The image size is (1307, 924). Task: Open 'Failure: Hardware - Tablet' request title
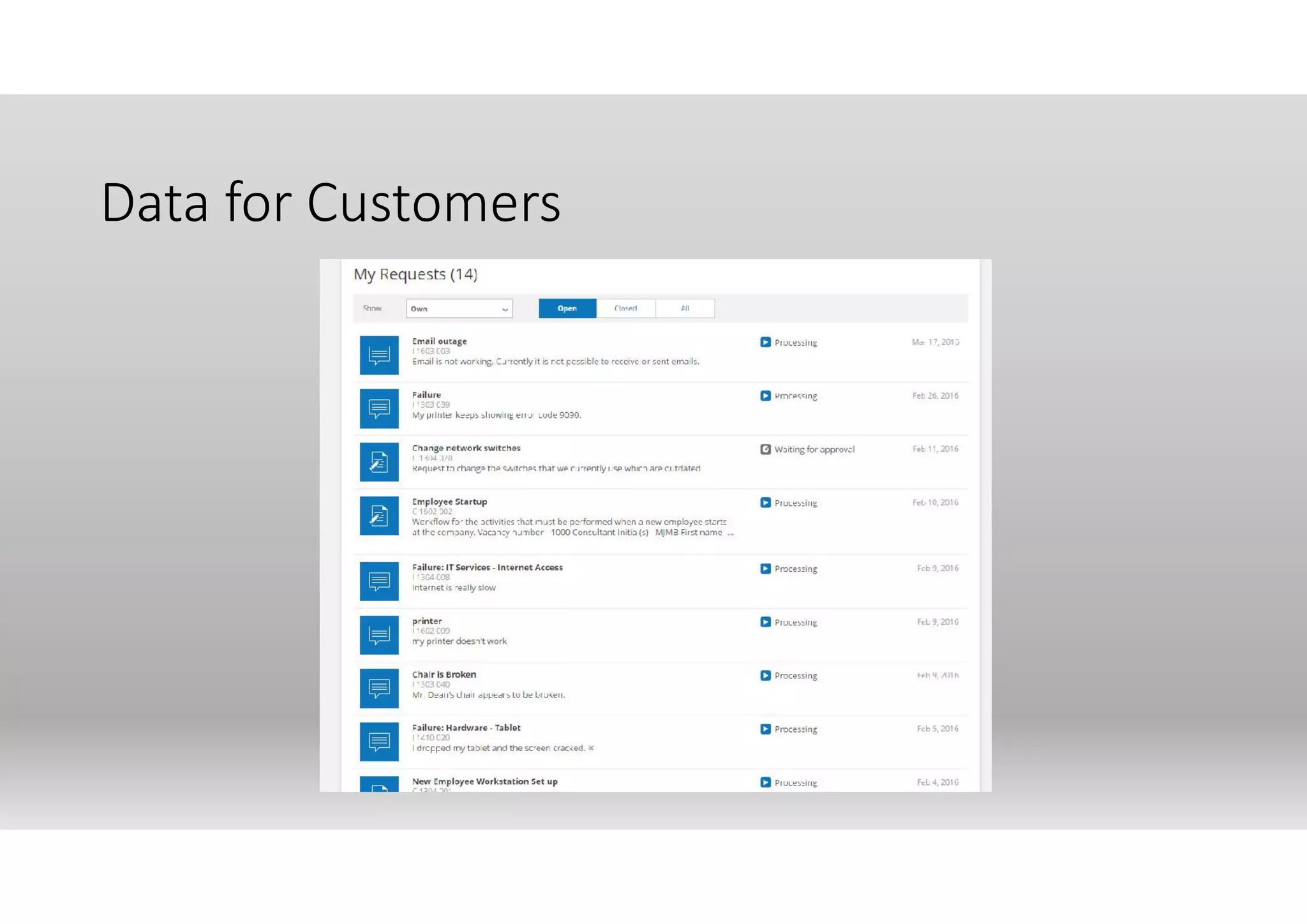pyautogui.click(x=466, y=727)
